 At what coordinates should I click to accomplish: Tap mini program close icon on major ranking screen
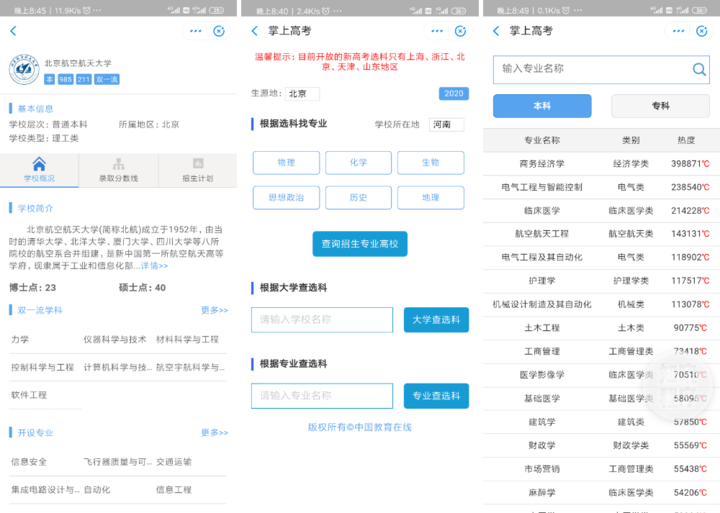click(x=702, y=31)
